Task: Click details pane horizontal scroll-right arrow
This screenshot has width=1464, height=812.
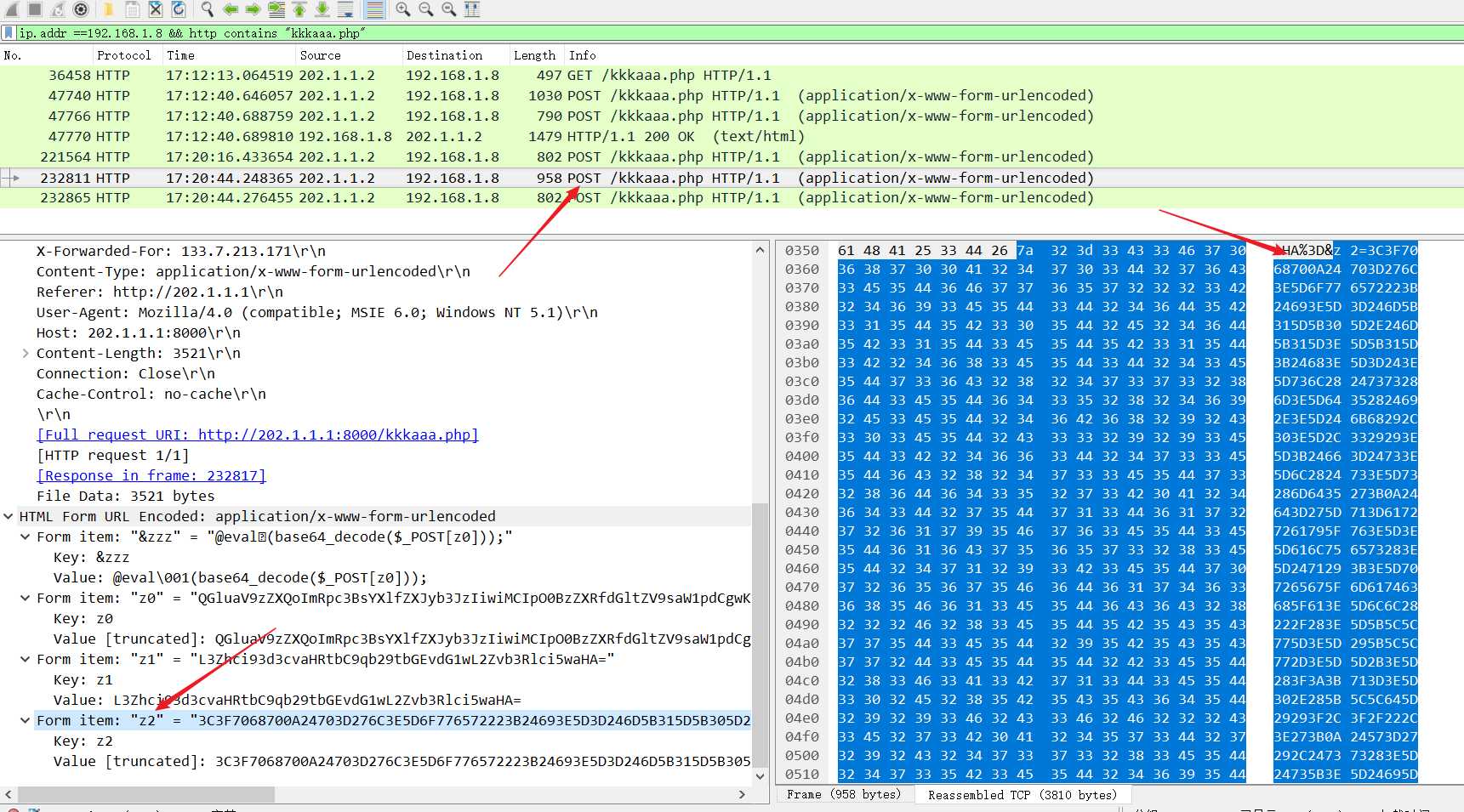Action: click(x=742, y=794)
